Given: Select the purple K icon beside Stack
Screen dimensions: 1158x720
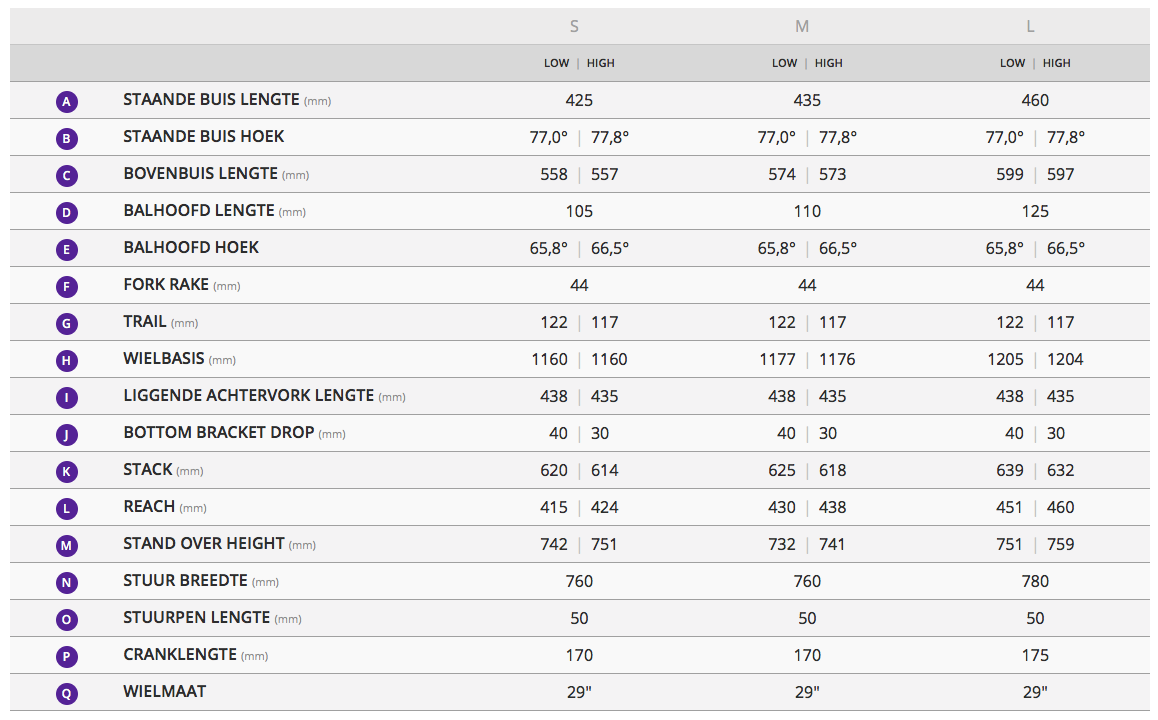Looking at the screenshot, I should coord(67,472).
